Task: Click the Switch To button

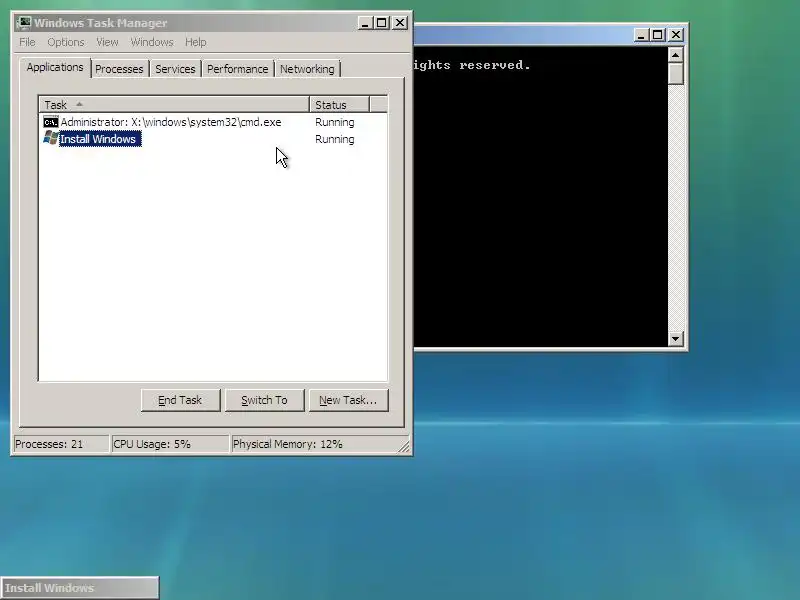Action: pos(264,400)
